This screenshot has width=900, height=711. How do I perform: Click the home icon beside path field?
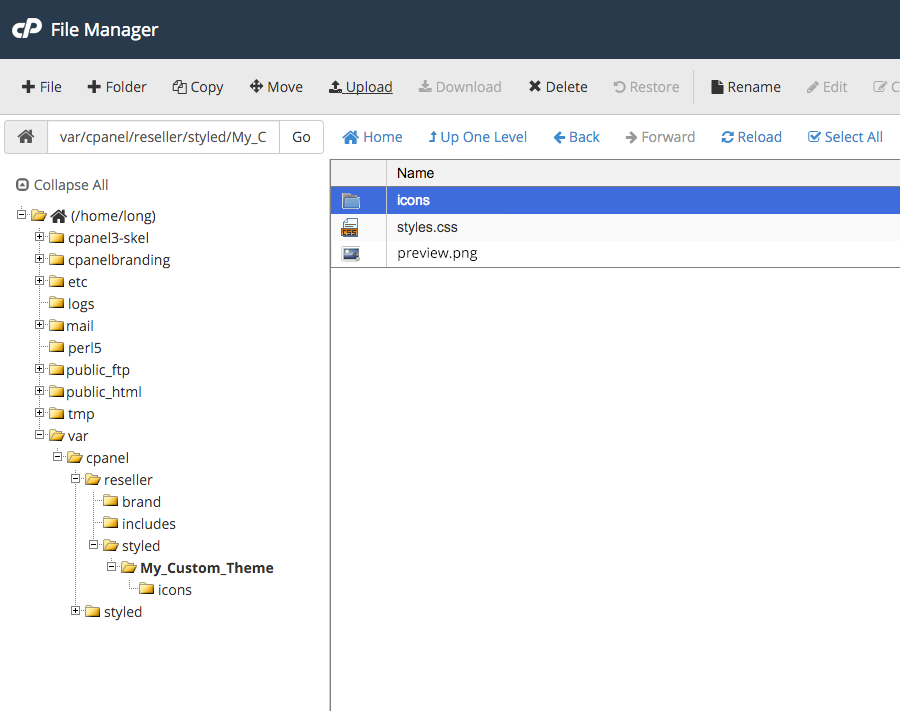[x=26, y=137]
